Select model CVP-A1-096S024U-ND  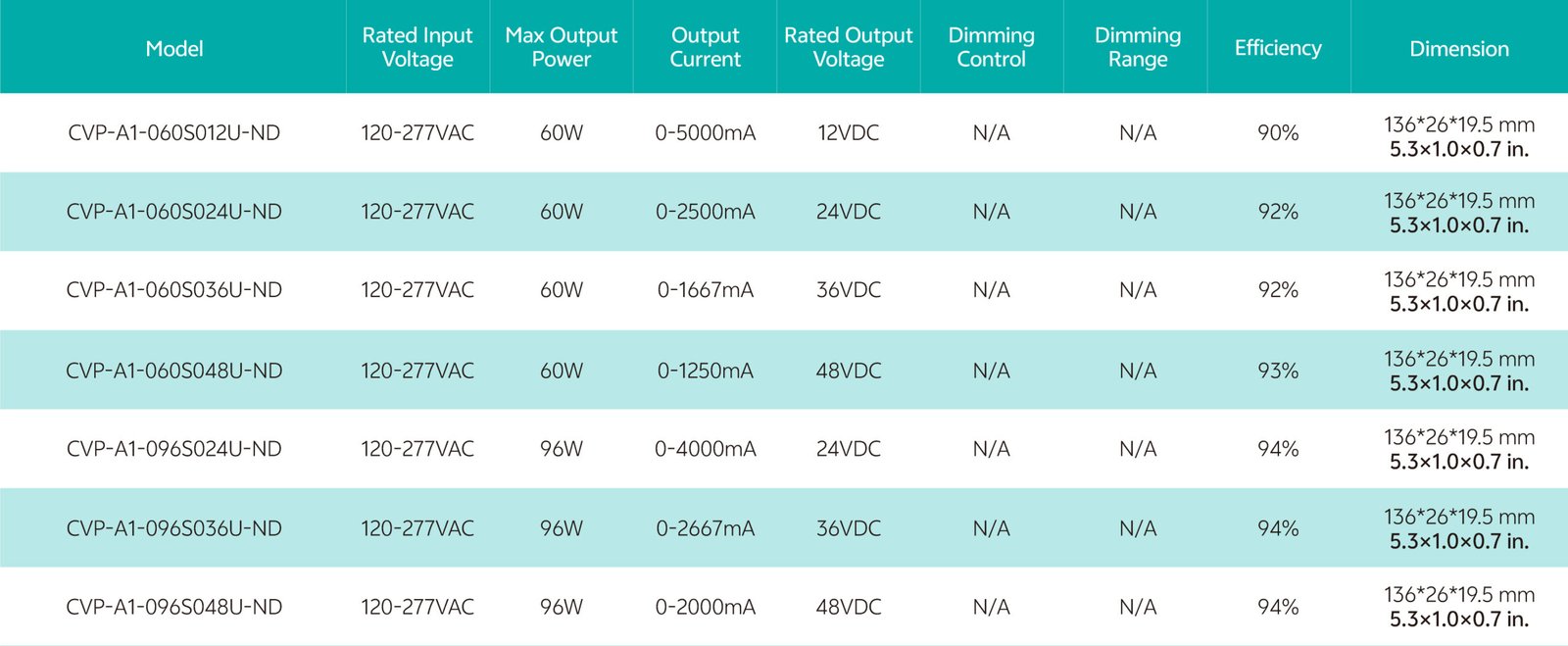[x=173, y=449]
